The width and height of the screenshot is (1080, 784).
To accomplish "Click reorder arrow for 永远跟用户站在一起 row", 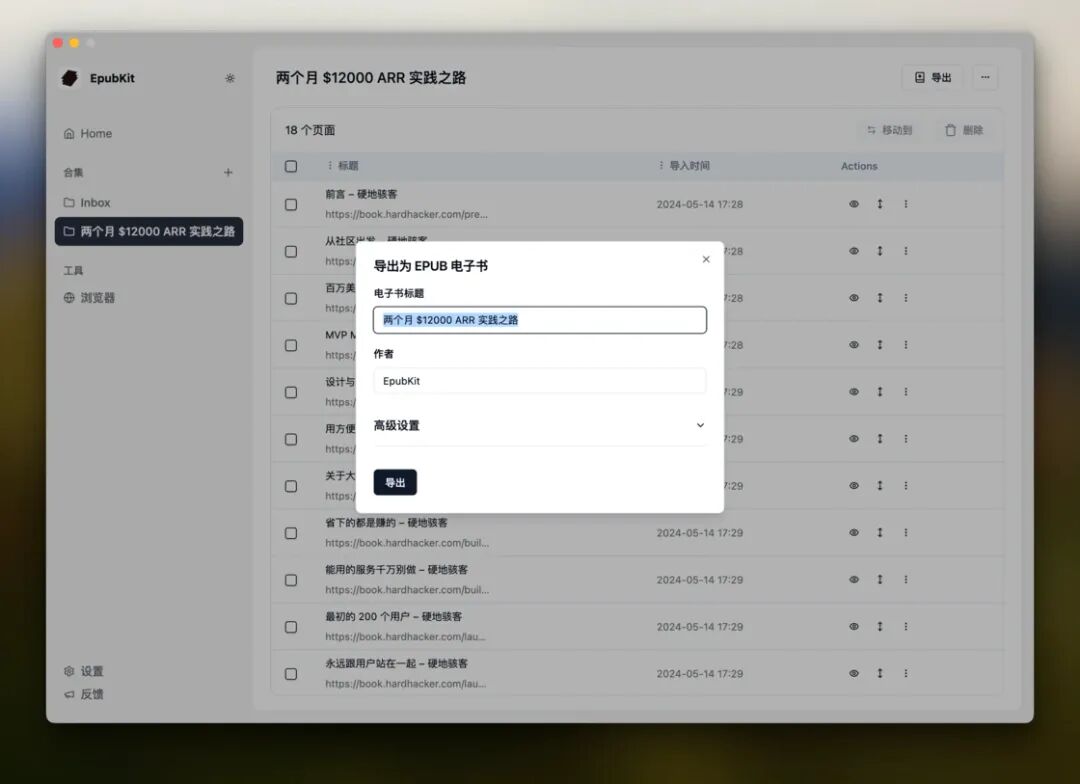I will pos(880,673).
